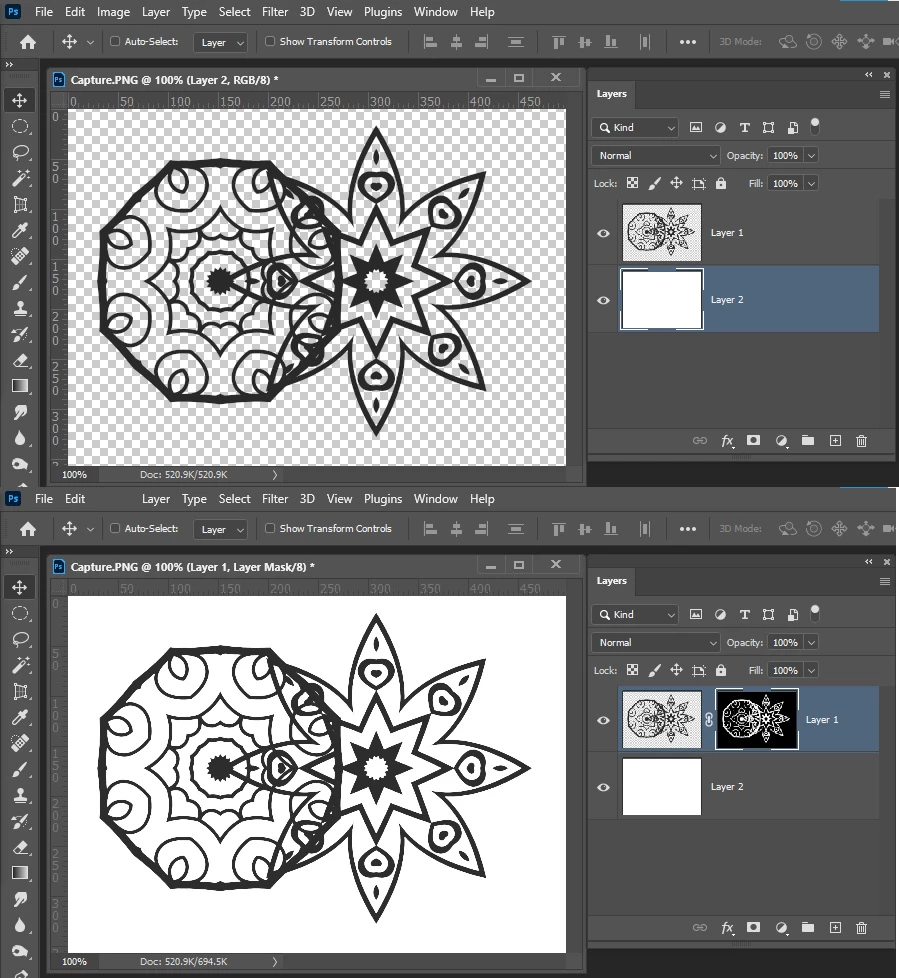Toggle Auto-Select checkbox in top options bar
The width and height of the screenshot is (899, 978).
[115, 41]
